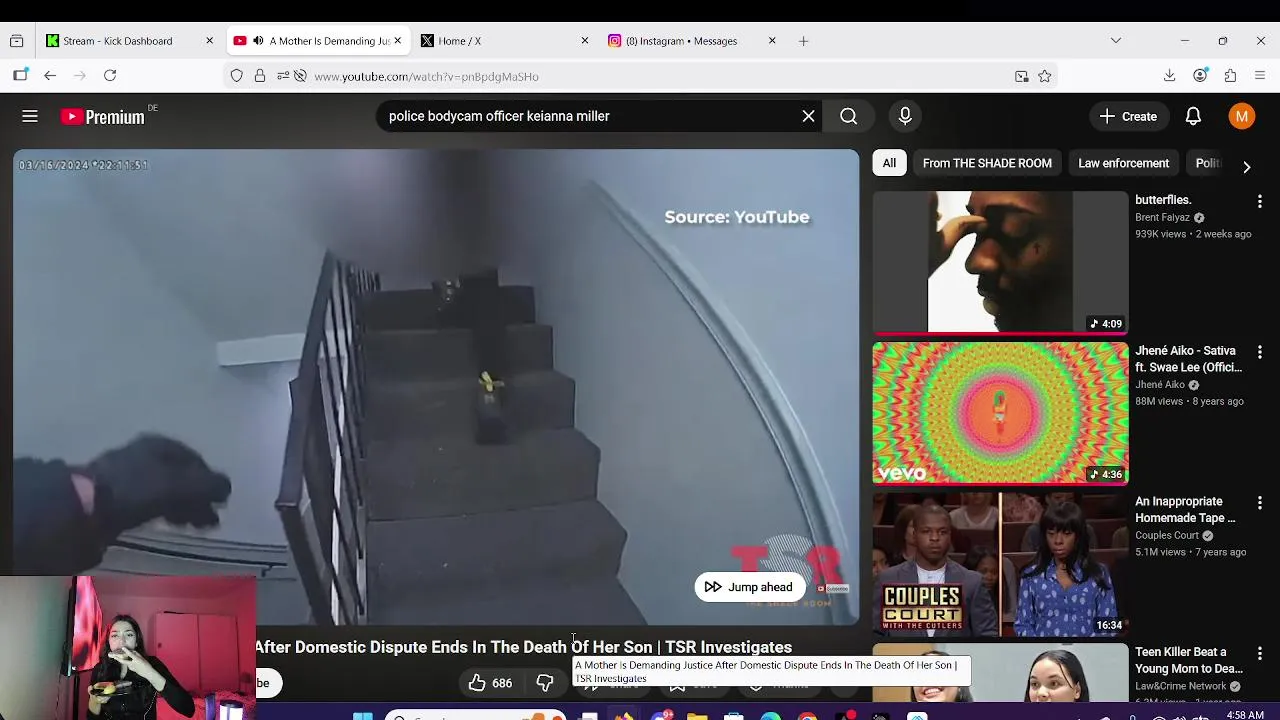Open browser downloads panel
Viewport: 1280px width, 720px height.
pos(1170,75)
